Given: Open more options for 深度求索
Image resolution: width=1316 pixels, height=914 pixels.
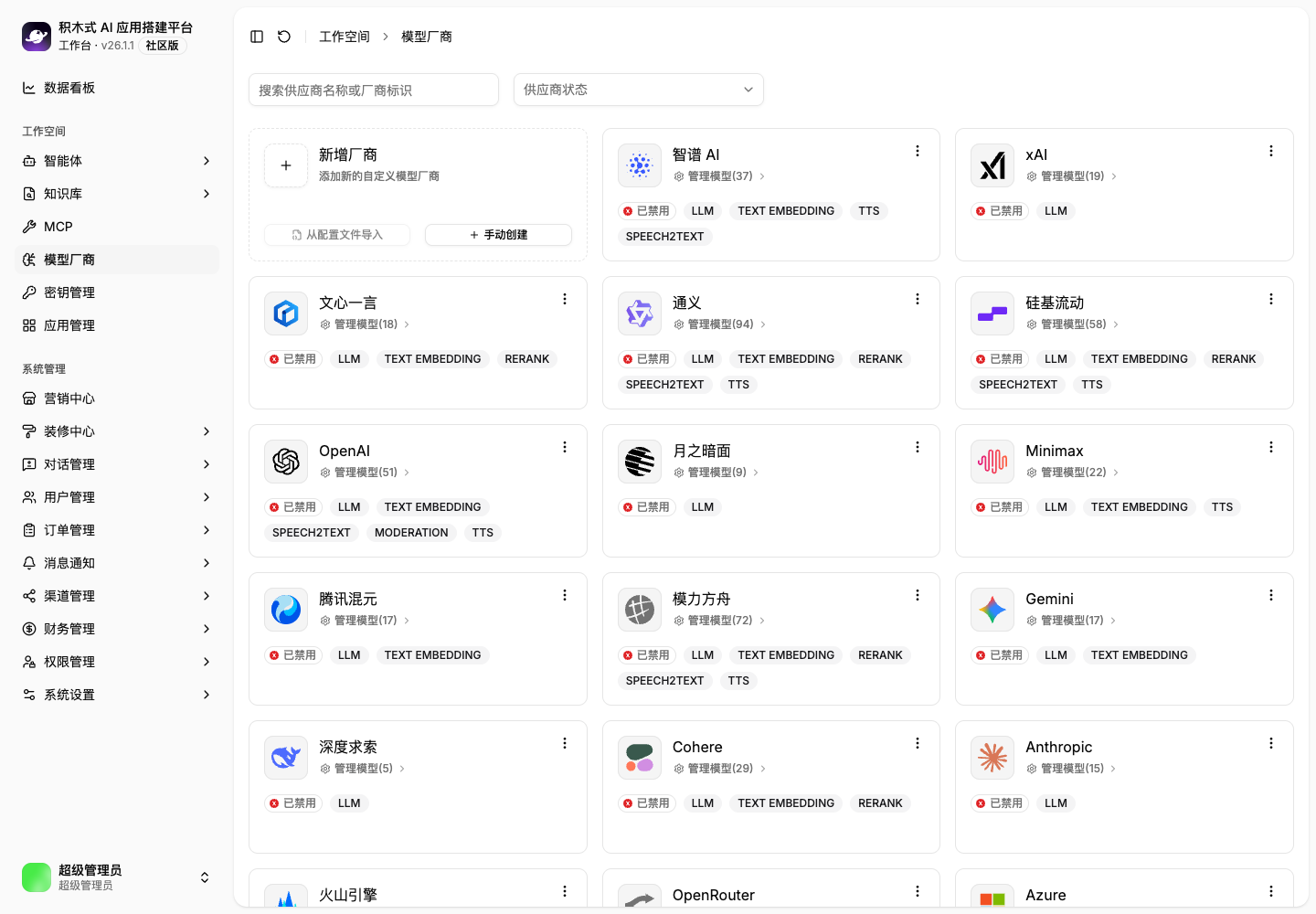Looking at the screenshot, I should 565,743.
